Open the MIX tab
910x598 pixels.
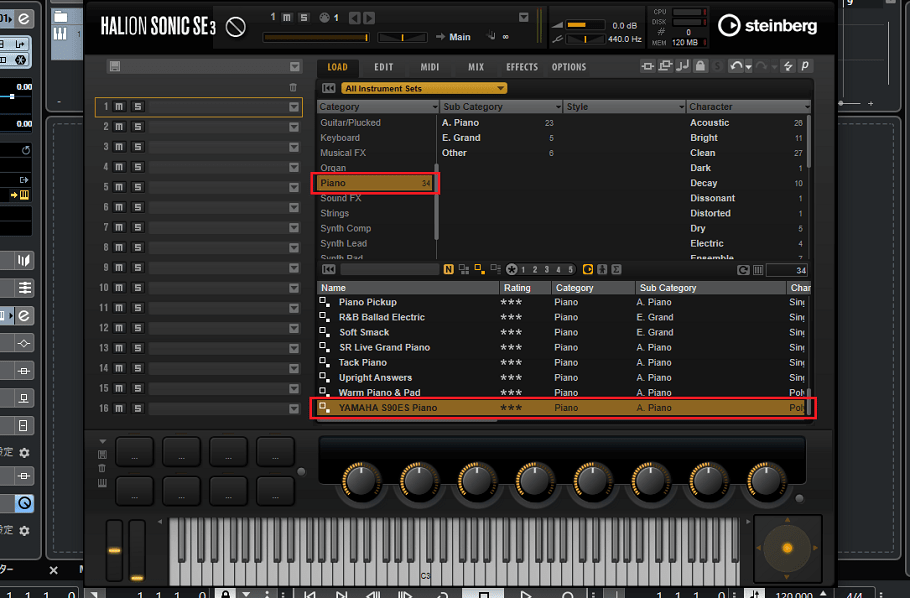pyautogui.click(x=476, y=67)
